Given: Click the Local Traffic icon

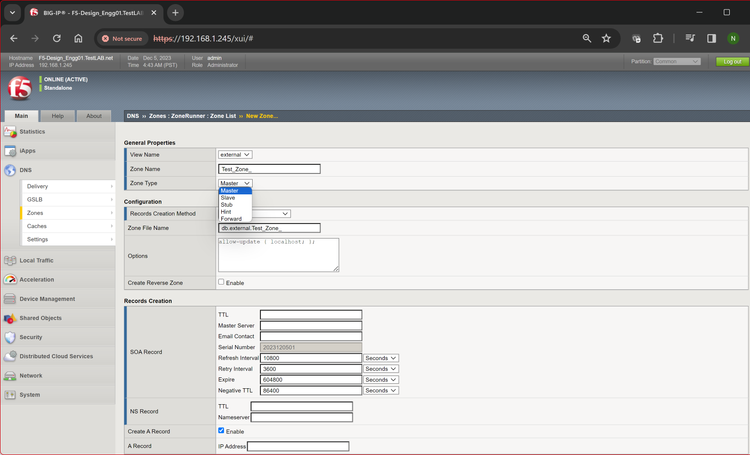Looking at the screenshot, I should pyautogui.click(x=10, y=261).
